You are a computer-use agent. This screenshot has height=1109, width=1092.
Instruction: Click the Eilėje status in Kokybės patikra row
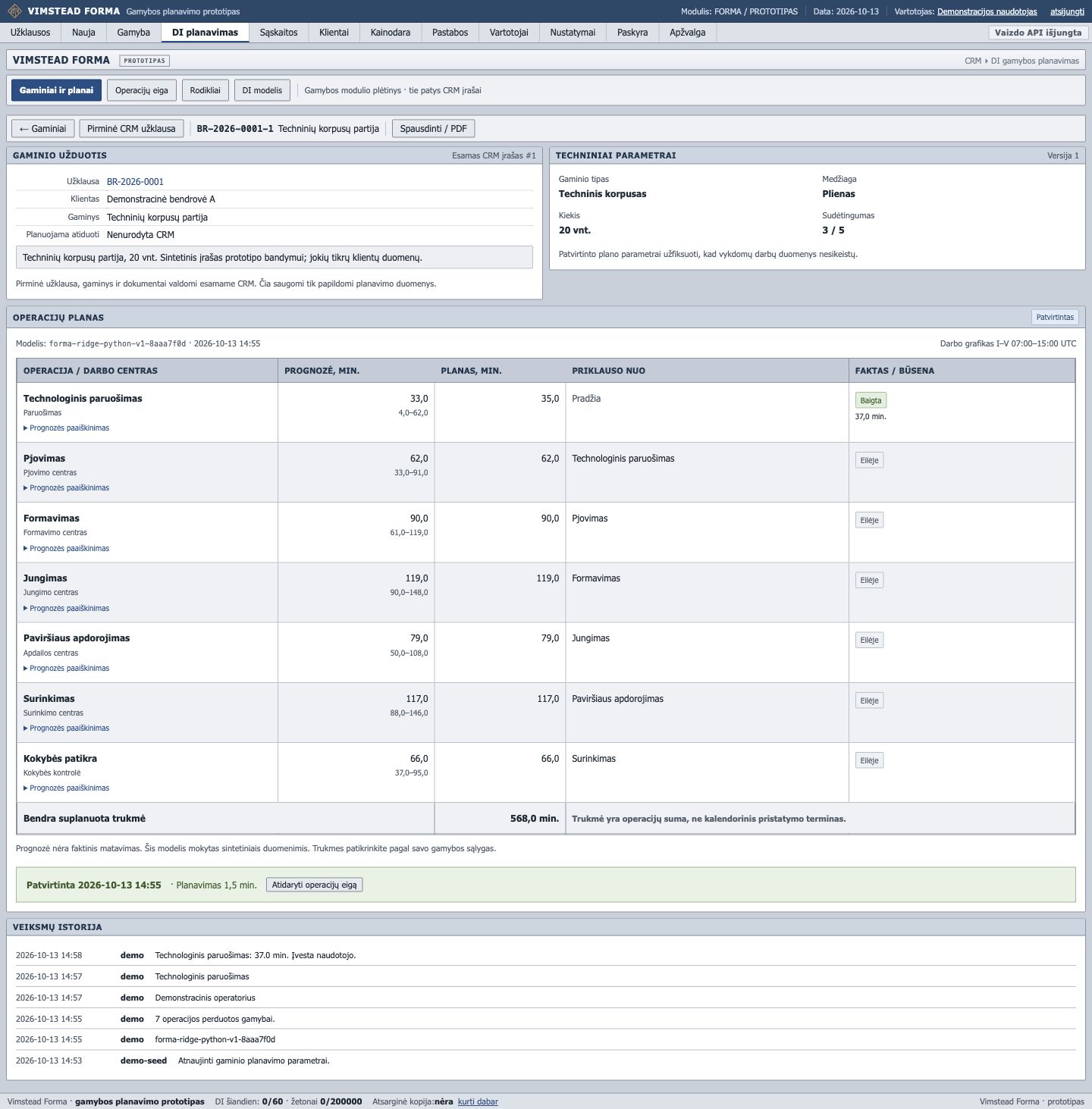pyautogui.click(x=869, y=760)
